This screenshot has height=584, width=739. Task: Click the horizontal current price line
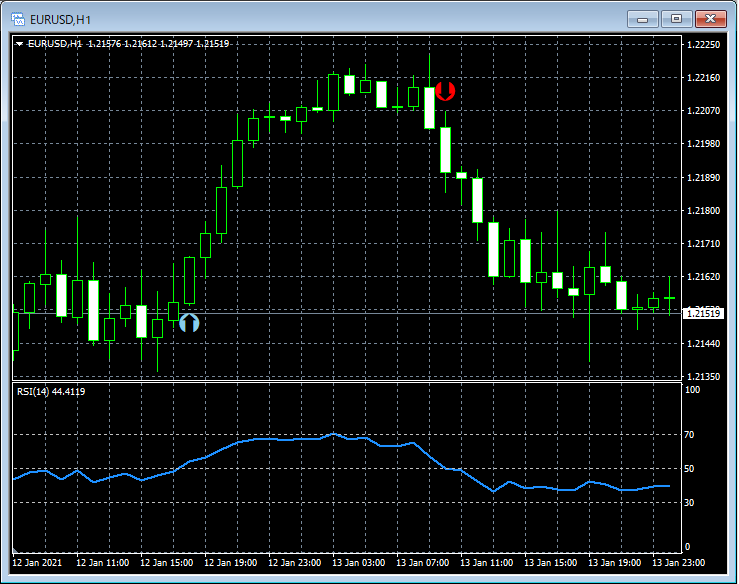pos(347,313)
